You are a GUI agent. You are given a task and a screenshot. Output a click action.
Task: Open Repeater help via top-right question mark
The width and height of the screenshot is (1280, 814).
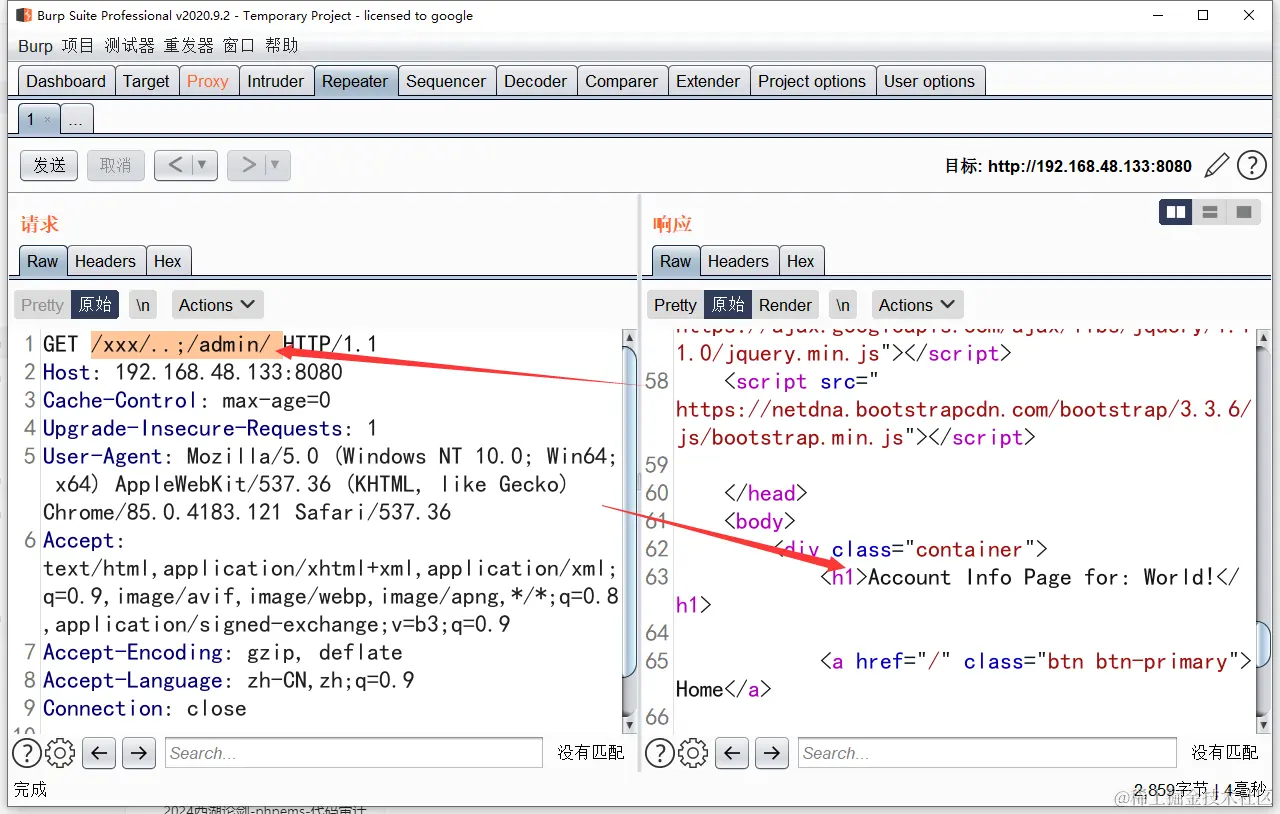(1252, 165)
